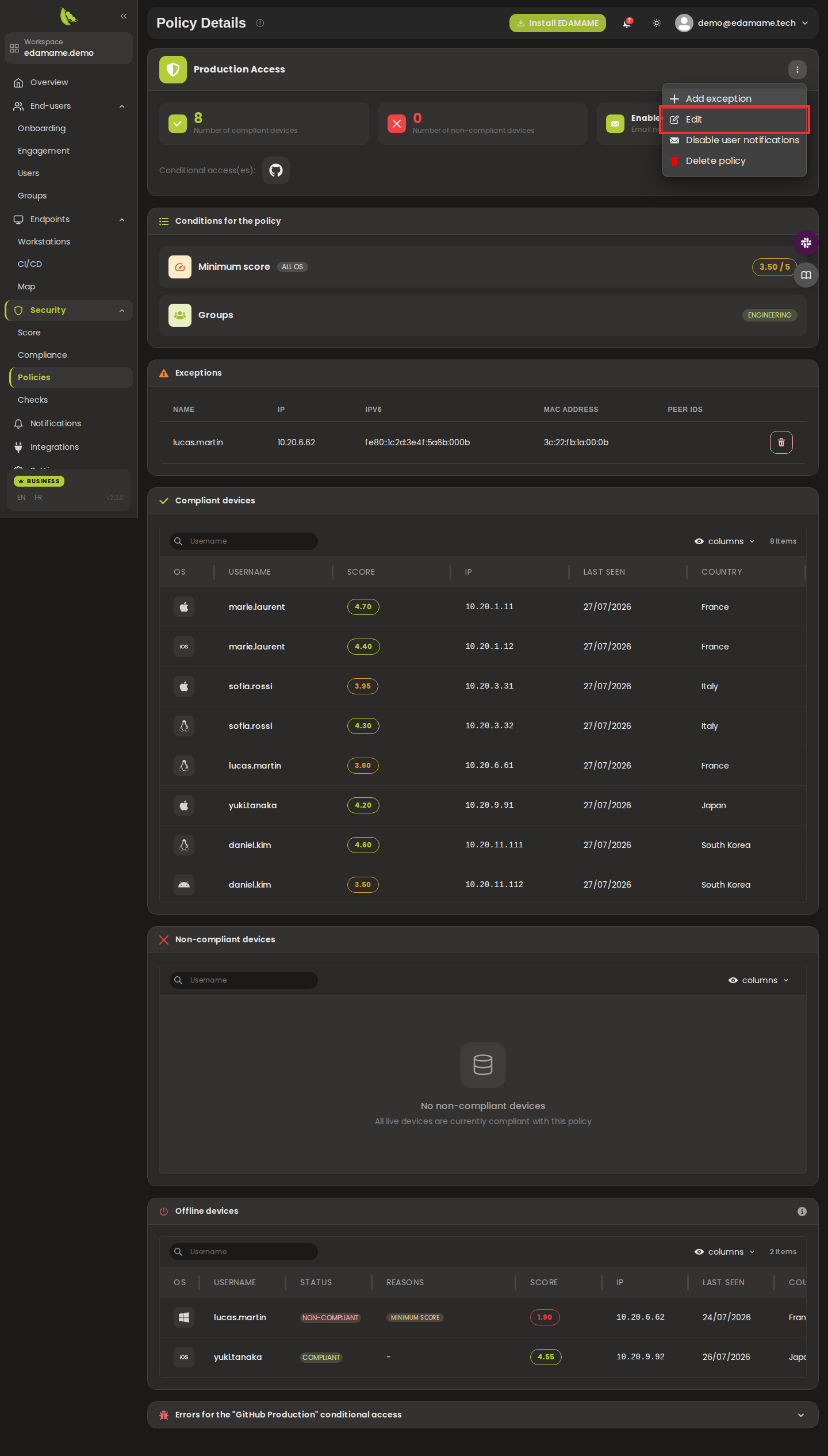828x1456 pixels.
Task: Go to the Compliance page in sidebar
Action: tap(42, 355)
